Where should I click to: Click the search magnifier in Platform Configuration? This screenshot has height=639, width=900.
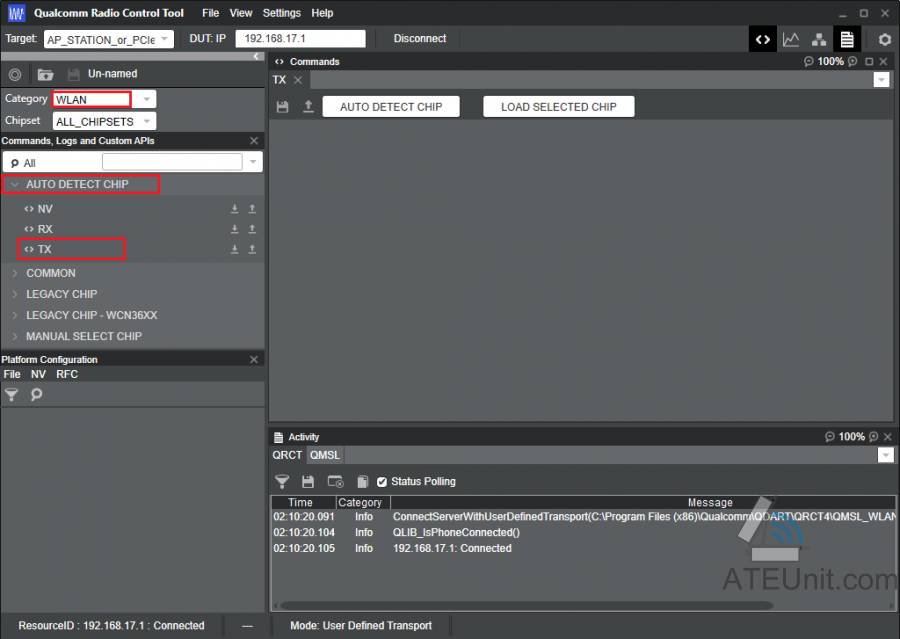(x=36, y=394)
